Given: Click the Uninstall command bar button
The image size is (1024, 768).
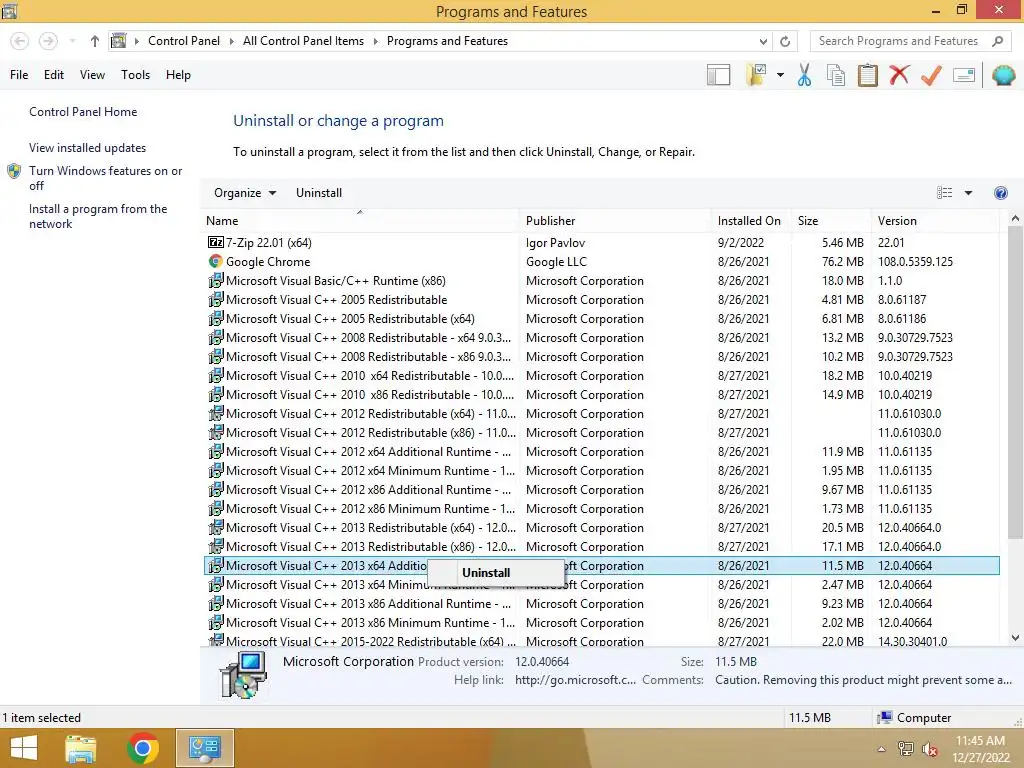Looking at the screenshot, I should click(319, 193).
